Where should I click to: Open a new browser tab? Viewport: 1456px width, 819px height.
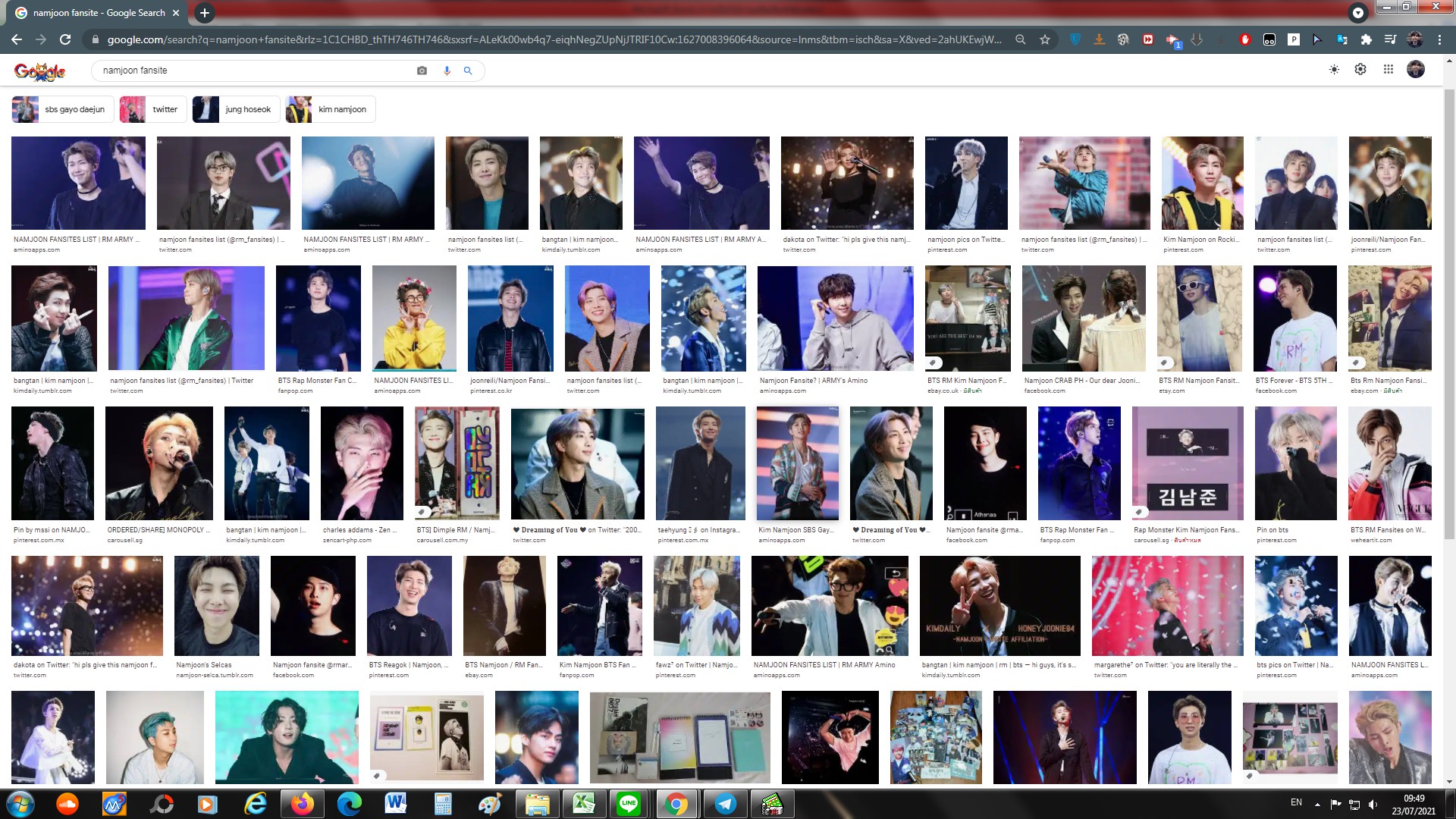pyautogui.click(x=204, y=13)
